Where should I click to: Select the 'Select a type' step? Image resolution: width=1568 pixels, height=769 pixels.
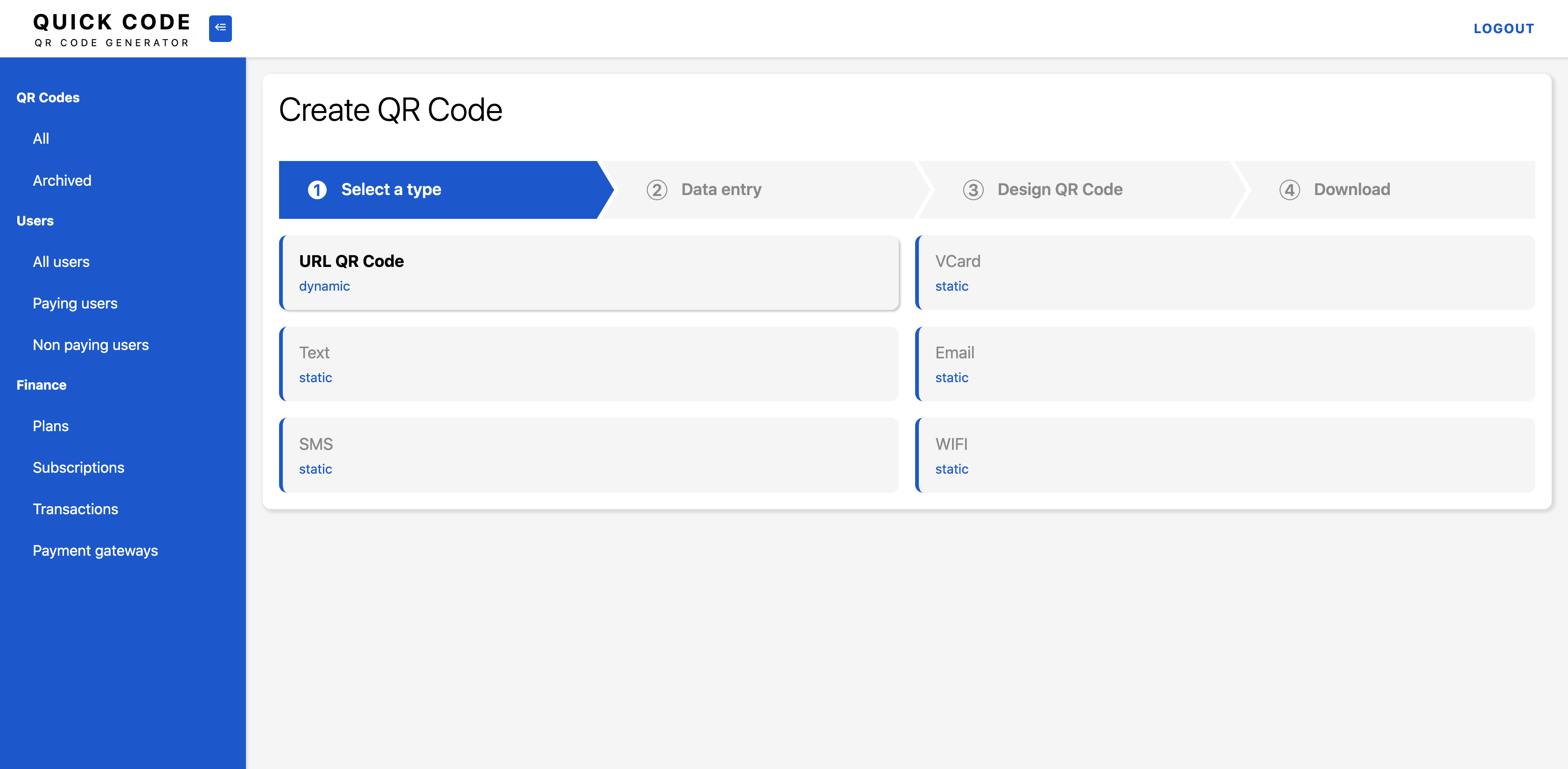pyautogui.click(x=446, y=190)
